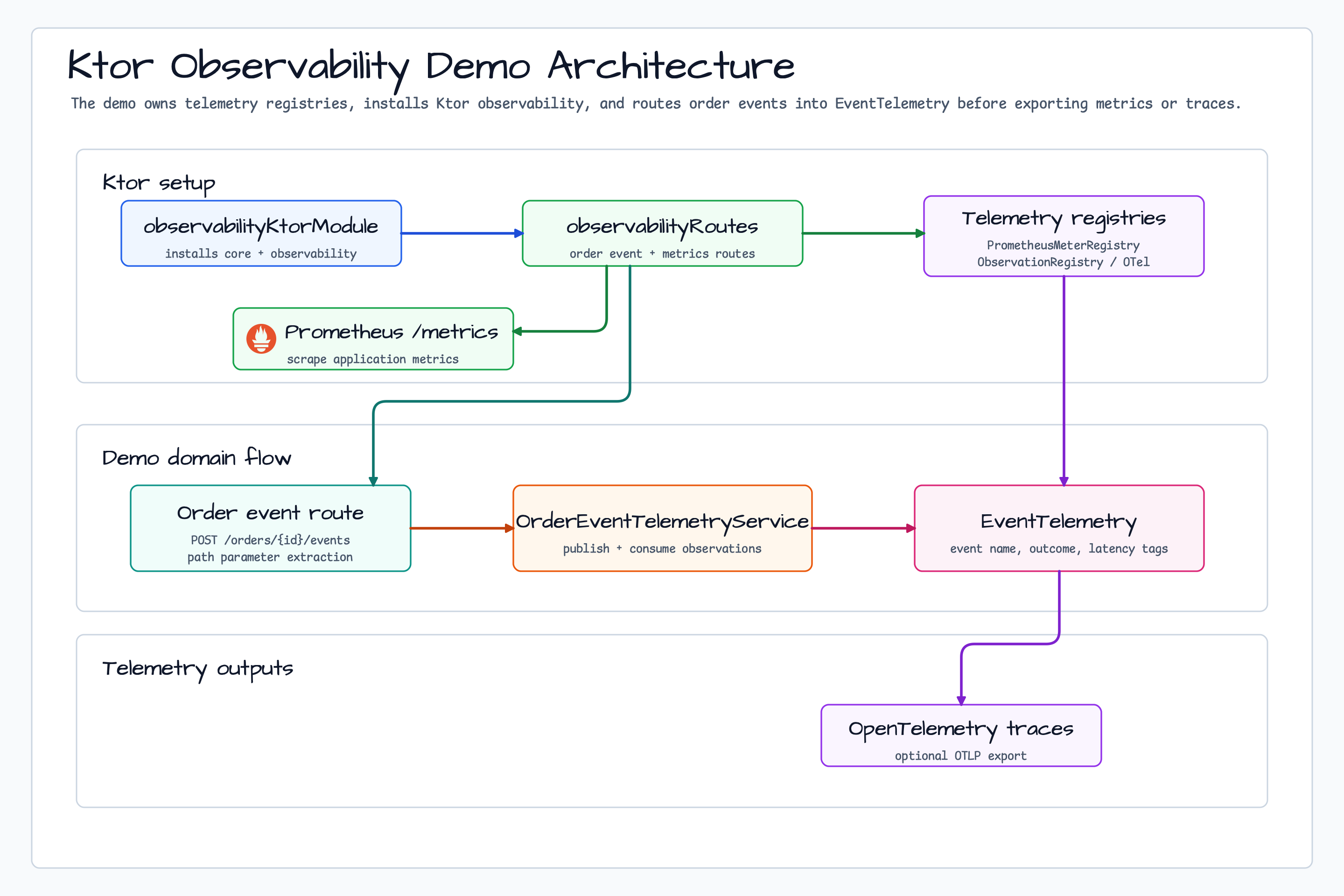Click the OrderEventTelemetryService title
This screenshot has width=1344, height=896.
tap(662, 522)
